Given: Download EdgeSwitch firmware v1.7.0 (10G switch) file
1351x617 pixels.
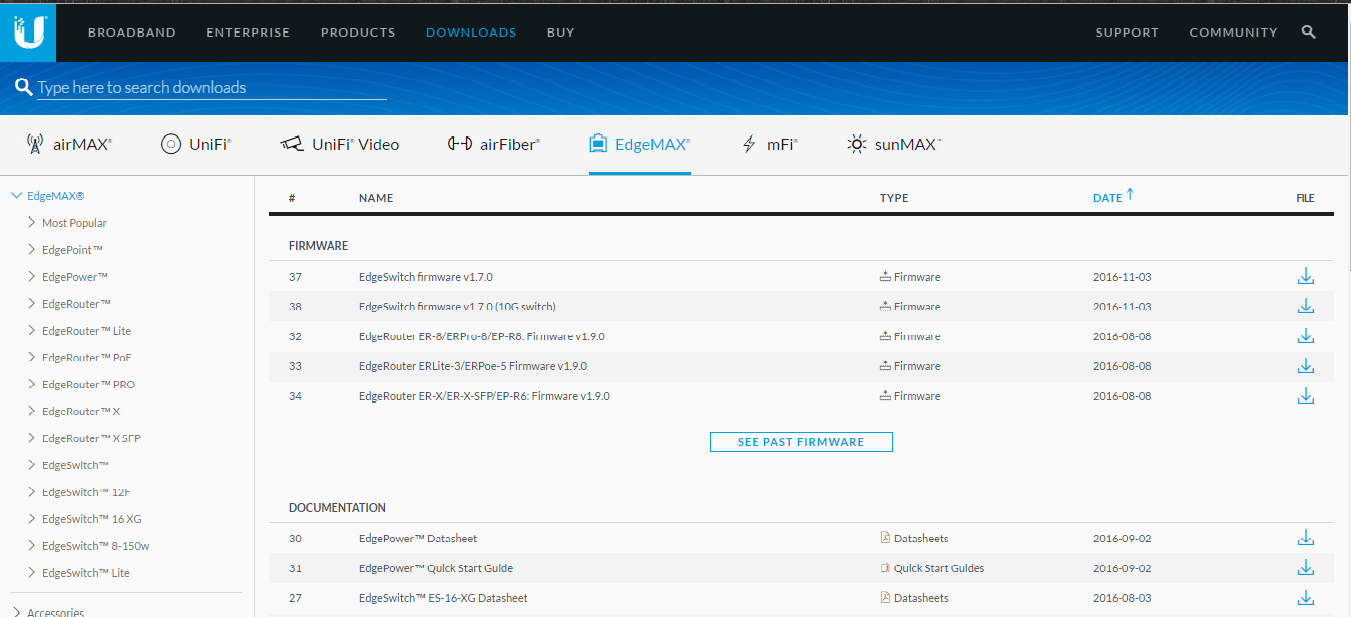Looking at the screenshot, I should point(1305,307).
